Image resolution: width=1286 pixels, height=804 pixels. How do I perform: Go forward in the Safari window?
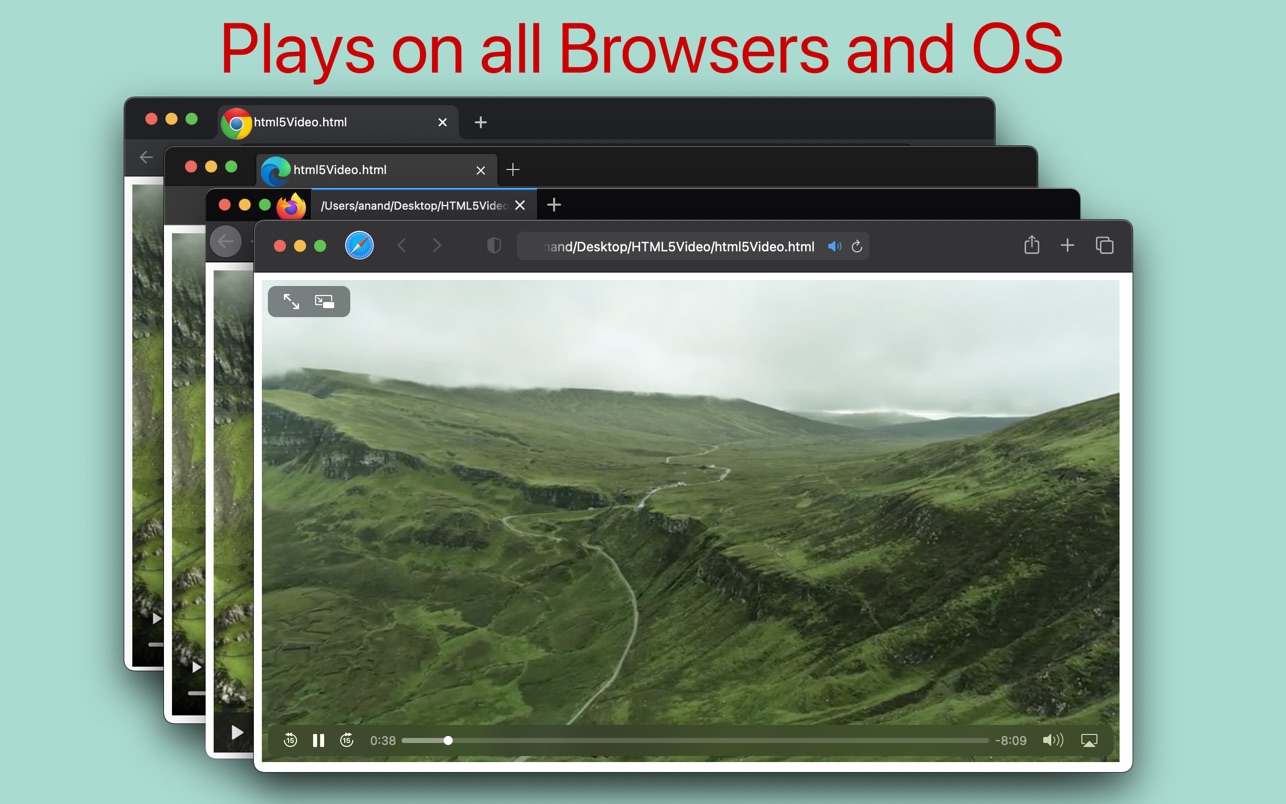(x=437, y=246)
